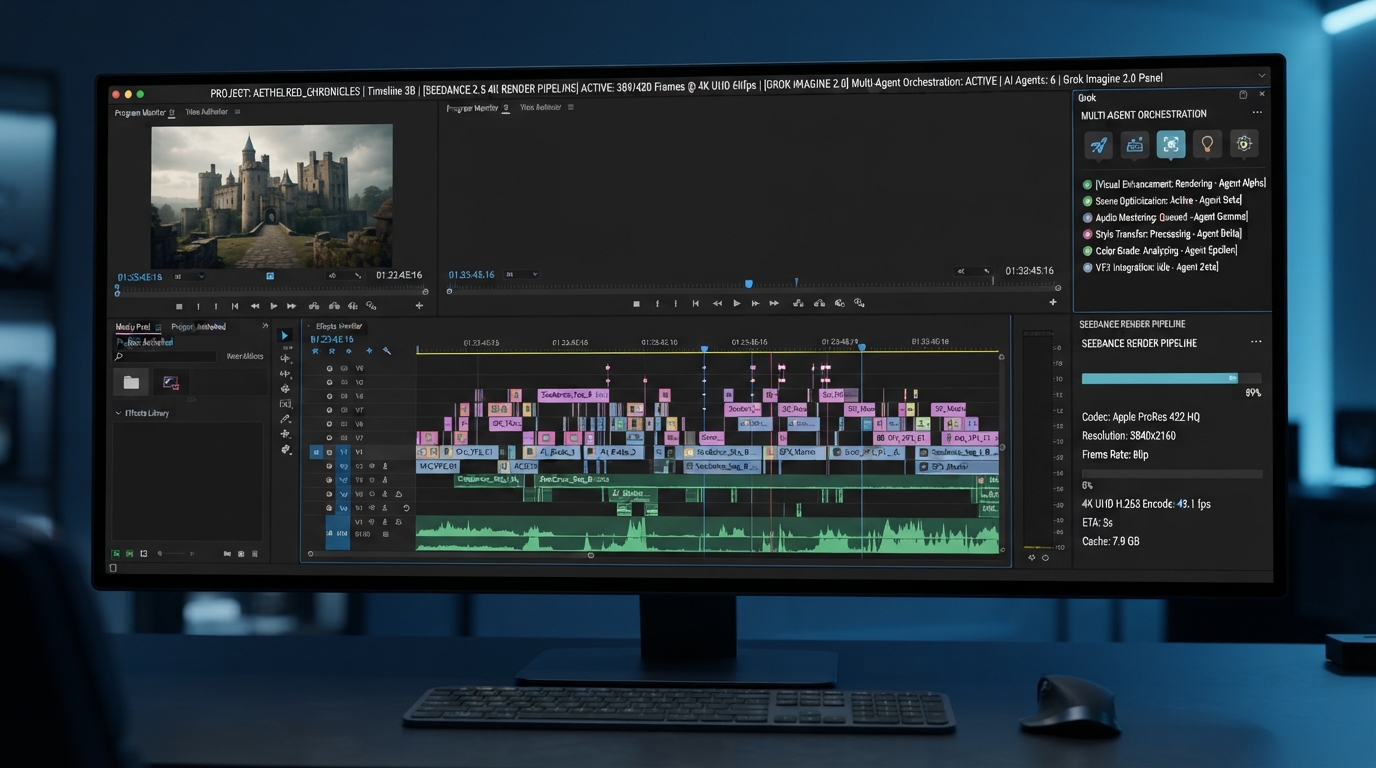Click the wrench icon in the empty monitor
This screenshot has height=768, width=1376.
[987, 271]
